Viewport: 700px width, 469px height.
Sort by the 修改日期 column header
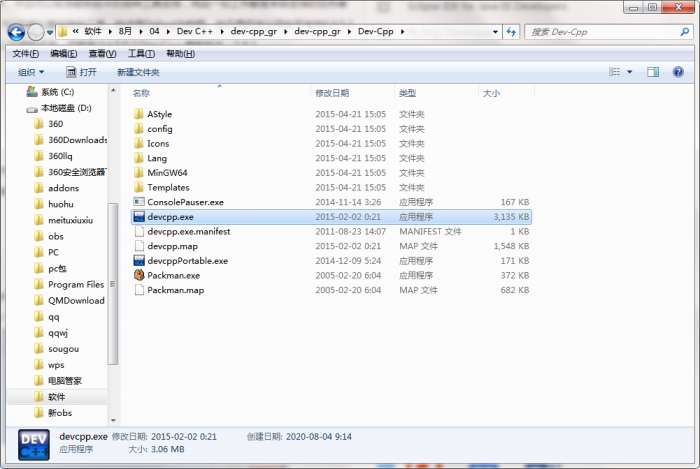coord(332,93)
